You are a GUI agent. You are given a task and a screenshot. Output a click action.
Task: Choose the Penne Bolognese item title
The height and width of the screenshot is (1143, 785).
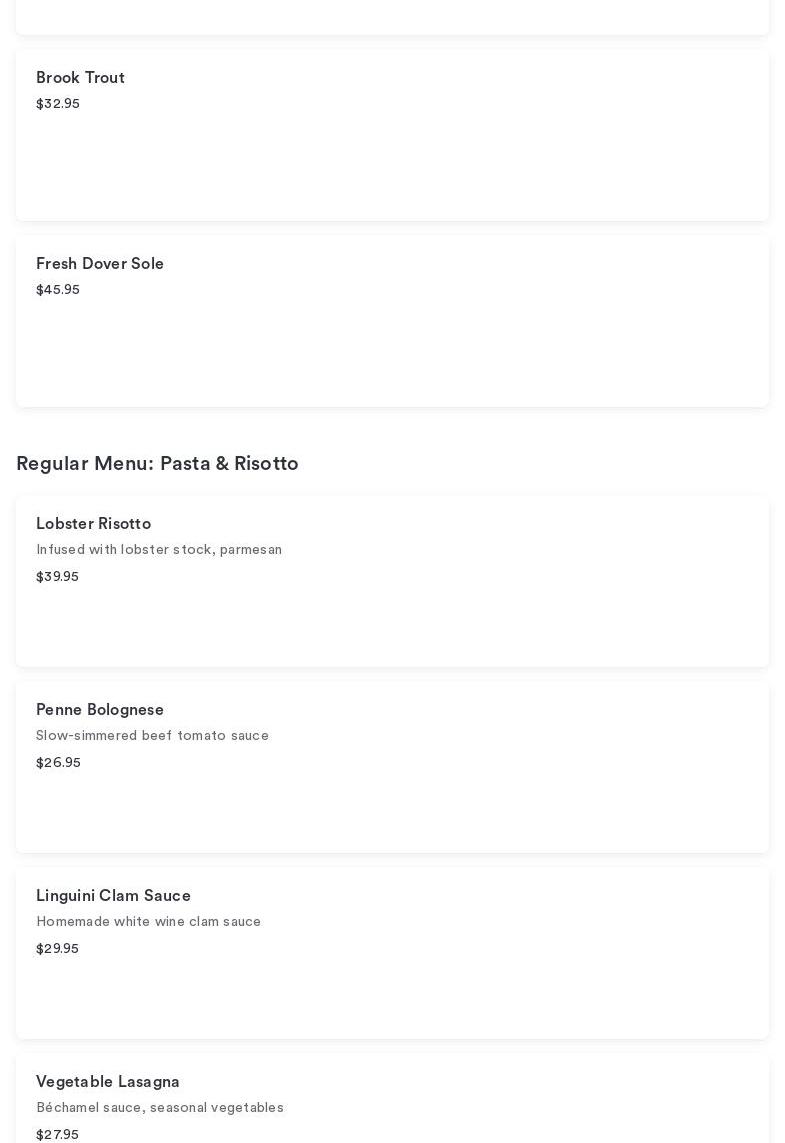[100, 710]
